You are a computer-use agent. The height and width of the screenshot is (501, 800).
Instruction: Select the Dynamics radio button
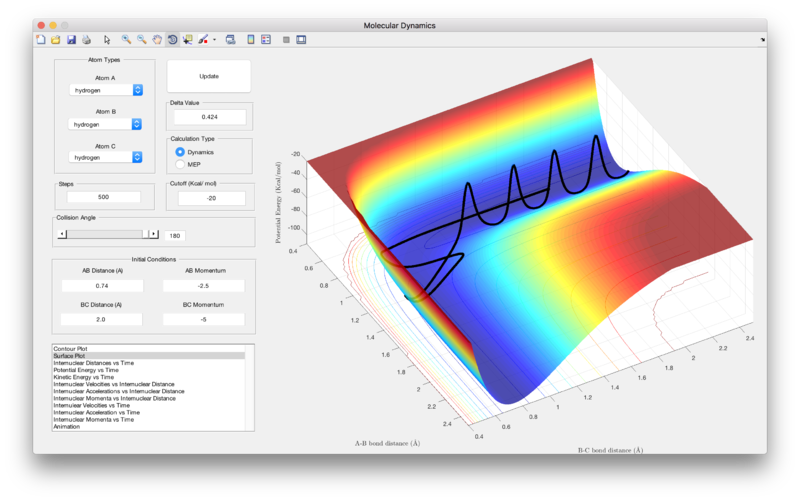coord(180,152)
